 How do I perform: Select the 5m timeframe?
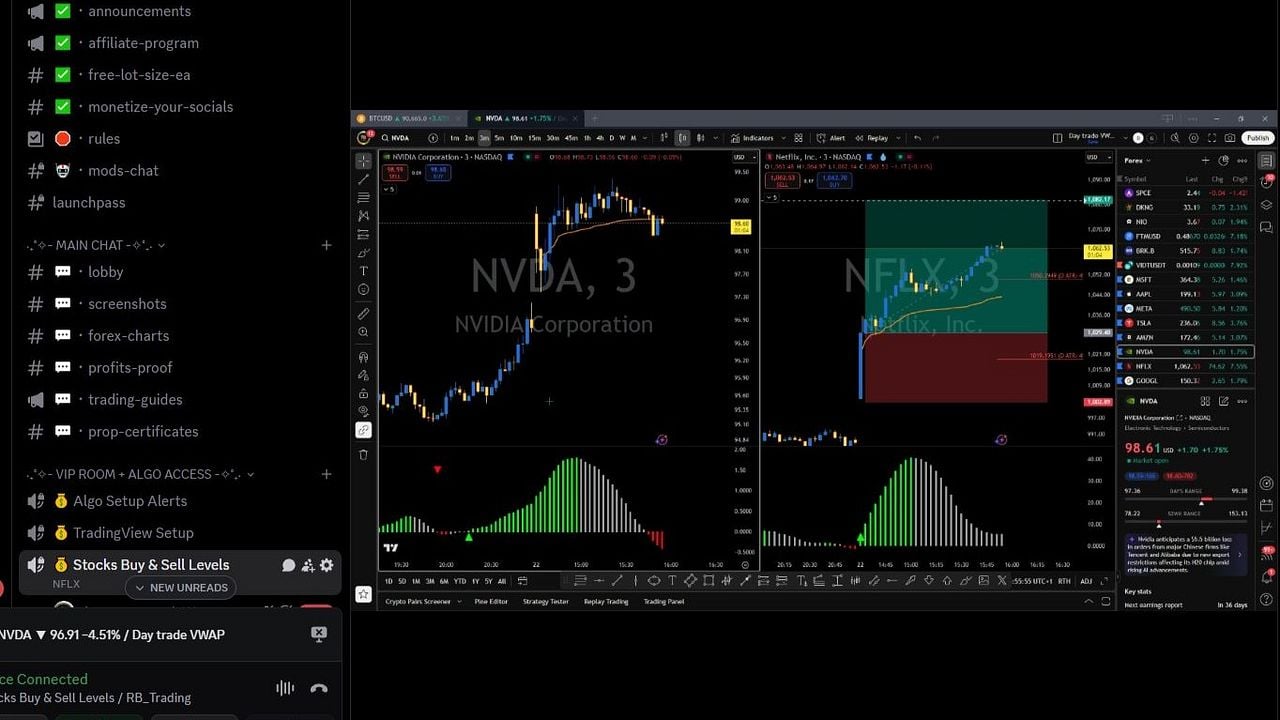(499, 138)
